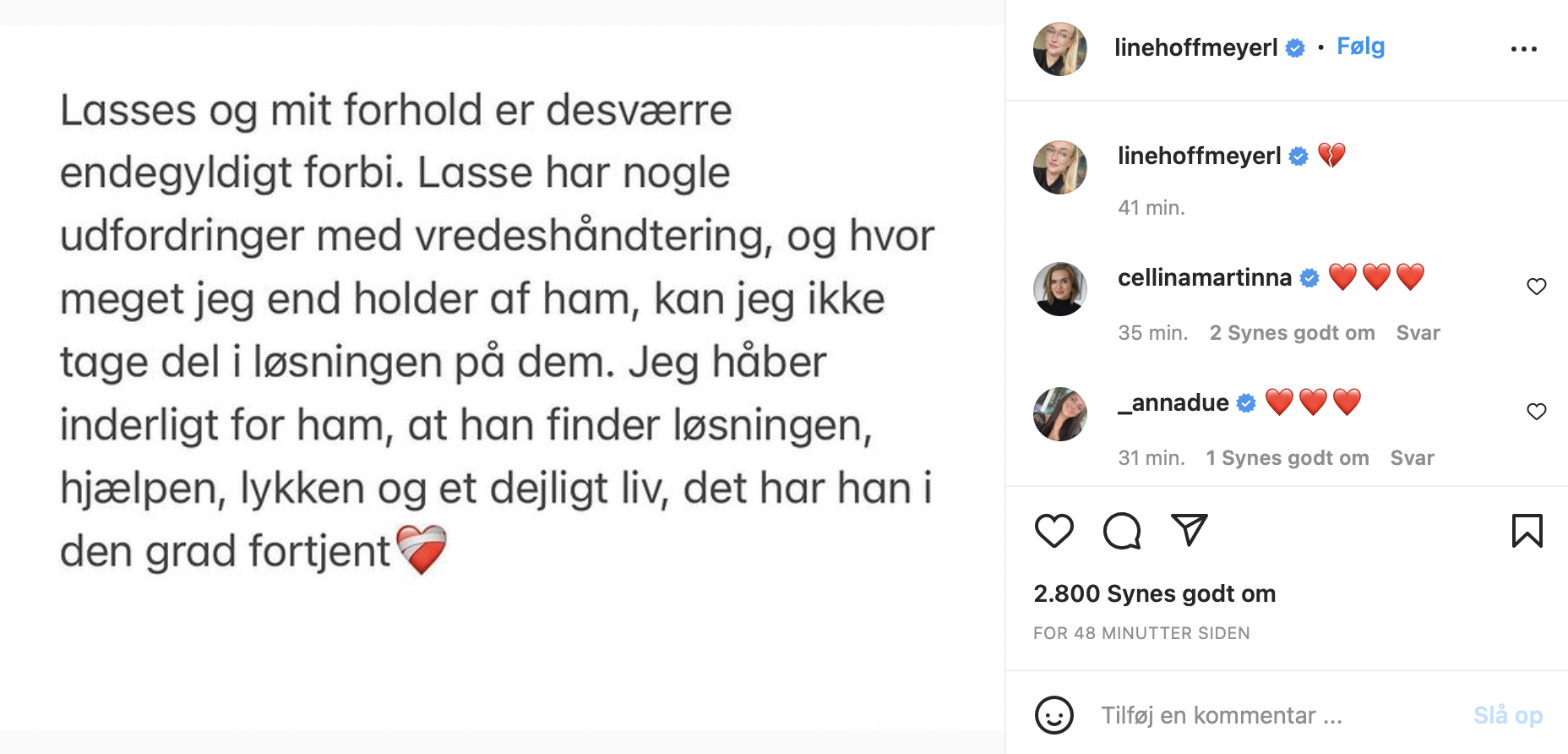Like the post with the heart icon

click(x=1053, y=531)
